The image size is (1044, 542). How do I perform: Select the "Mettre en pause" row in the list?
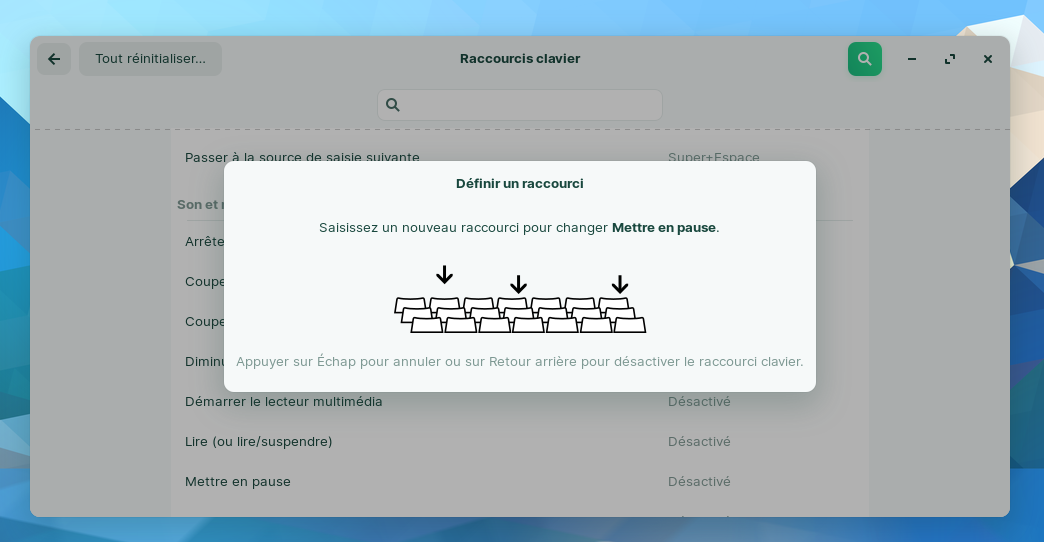click(x=238, y=482)
